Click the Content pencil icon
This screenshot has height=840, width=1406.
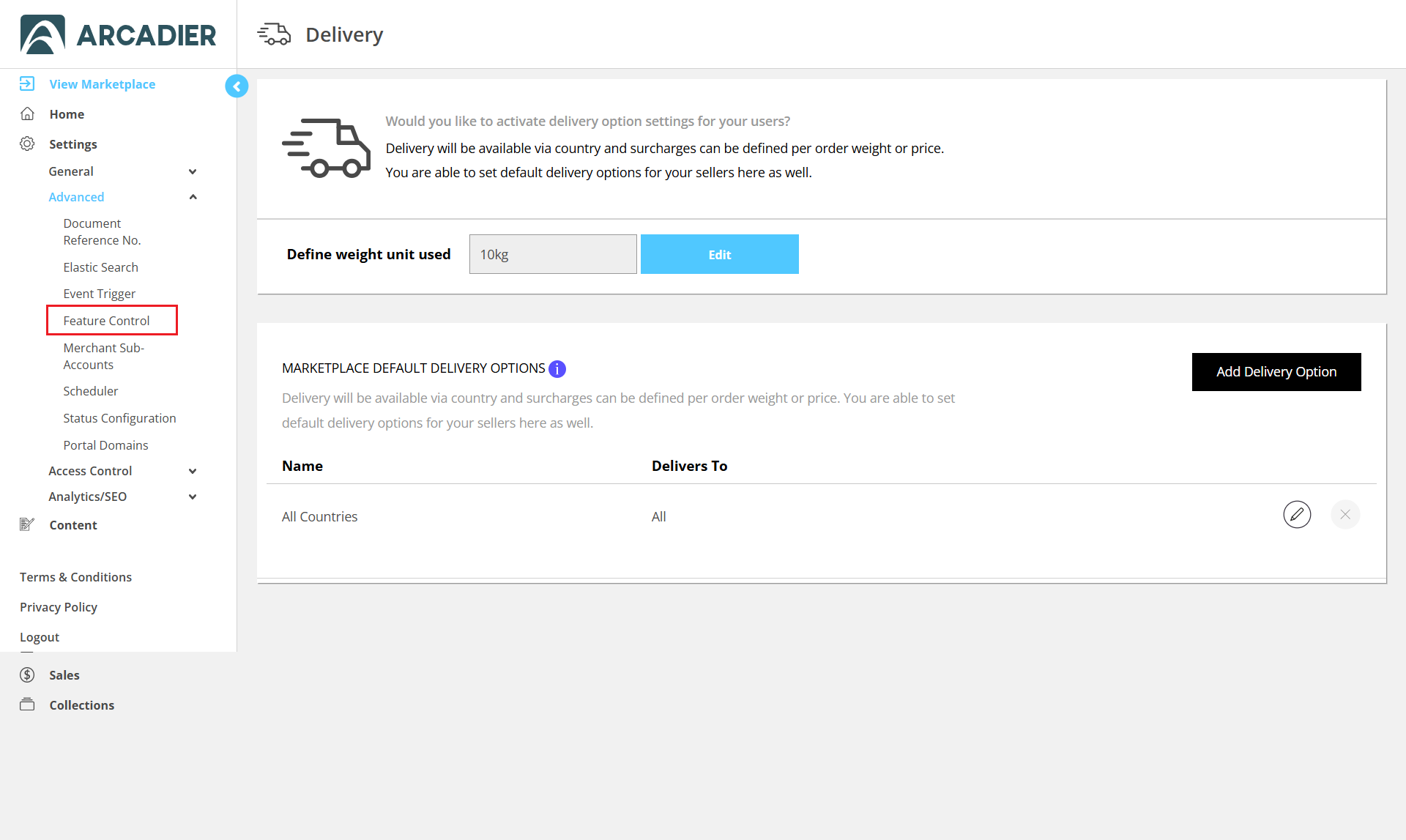pos(27,524)
